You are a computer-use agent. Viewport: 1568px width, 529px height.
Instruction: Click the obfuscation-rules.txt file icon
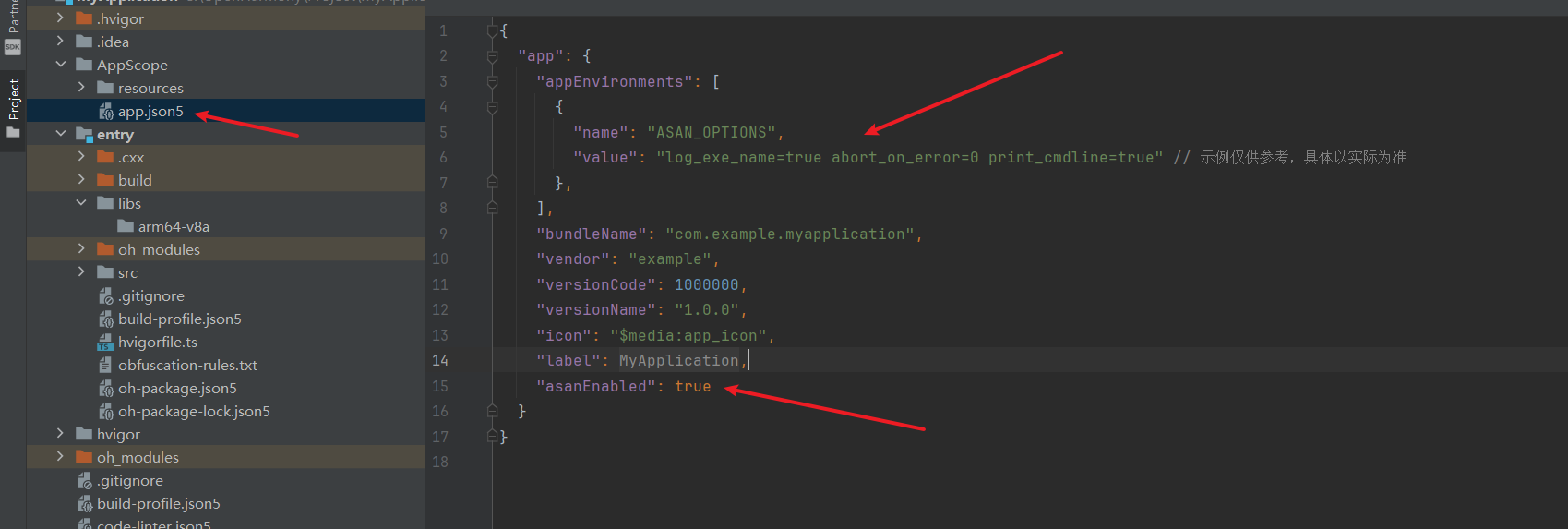coord(106,366)
